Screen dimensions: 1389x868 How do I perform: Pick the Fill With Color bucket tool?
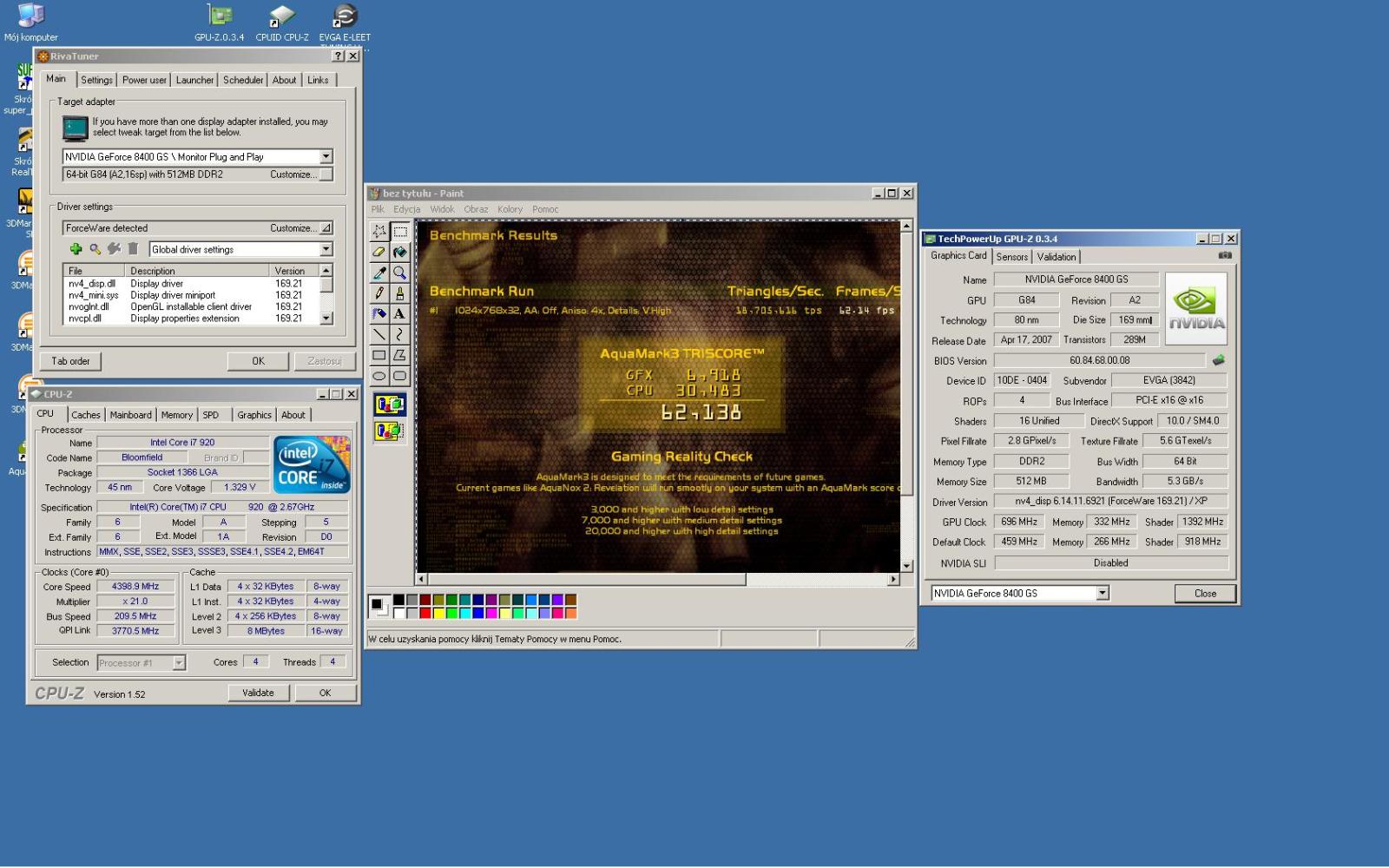coord(399,252)
